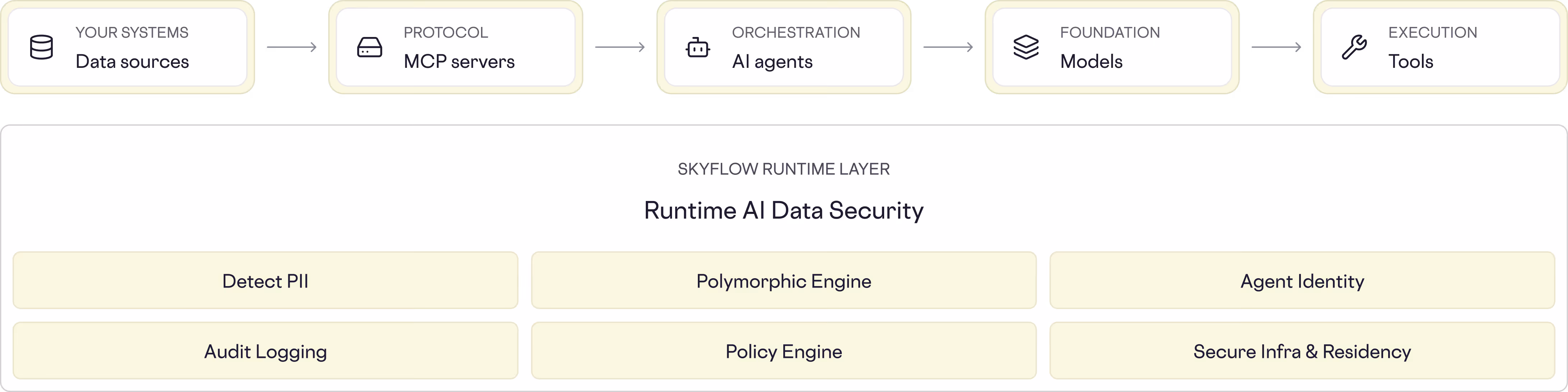This screenshot has height=392, width=1568.
Task: Select the Polymorphic Engine box
Action: tap(783, 281)
